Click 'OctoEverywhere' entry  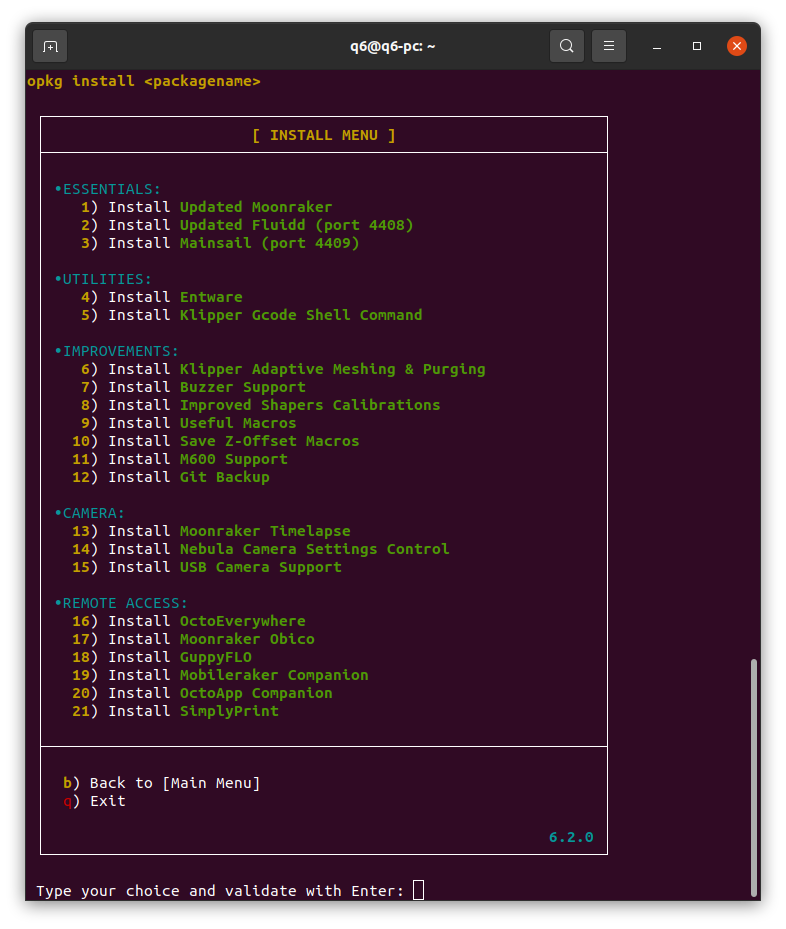243,622
